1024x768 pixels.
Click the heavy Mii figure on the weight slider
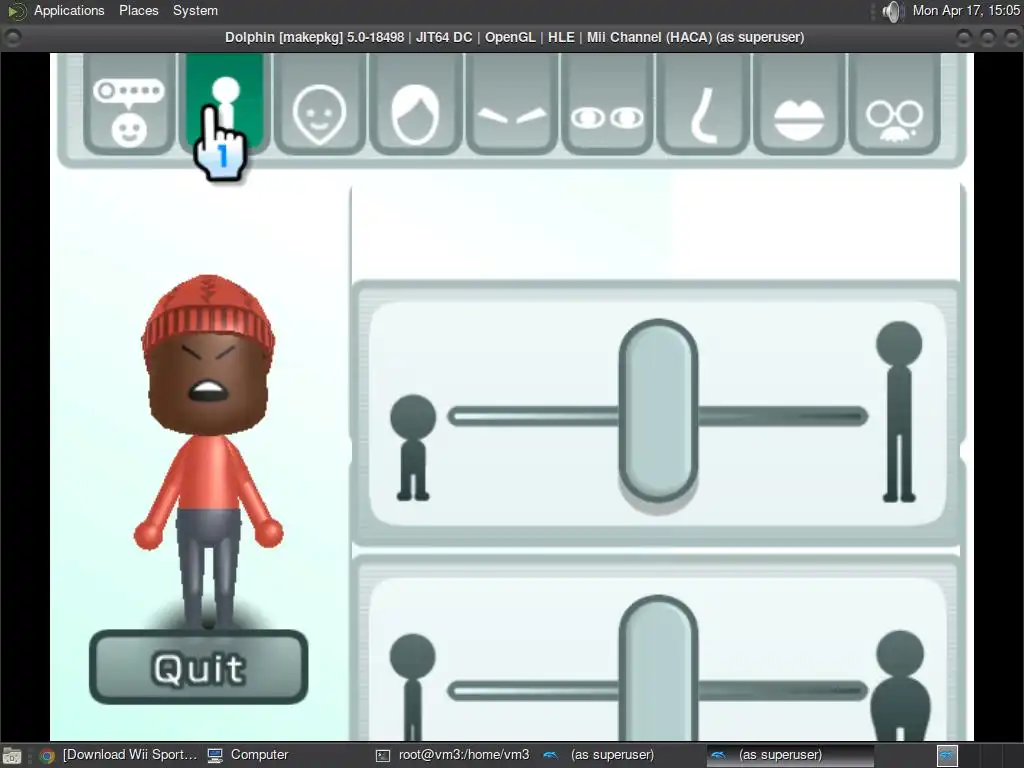[900, 686]
